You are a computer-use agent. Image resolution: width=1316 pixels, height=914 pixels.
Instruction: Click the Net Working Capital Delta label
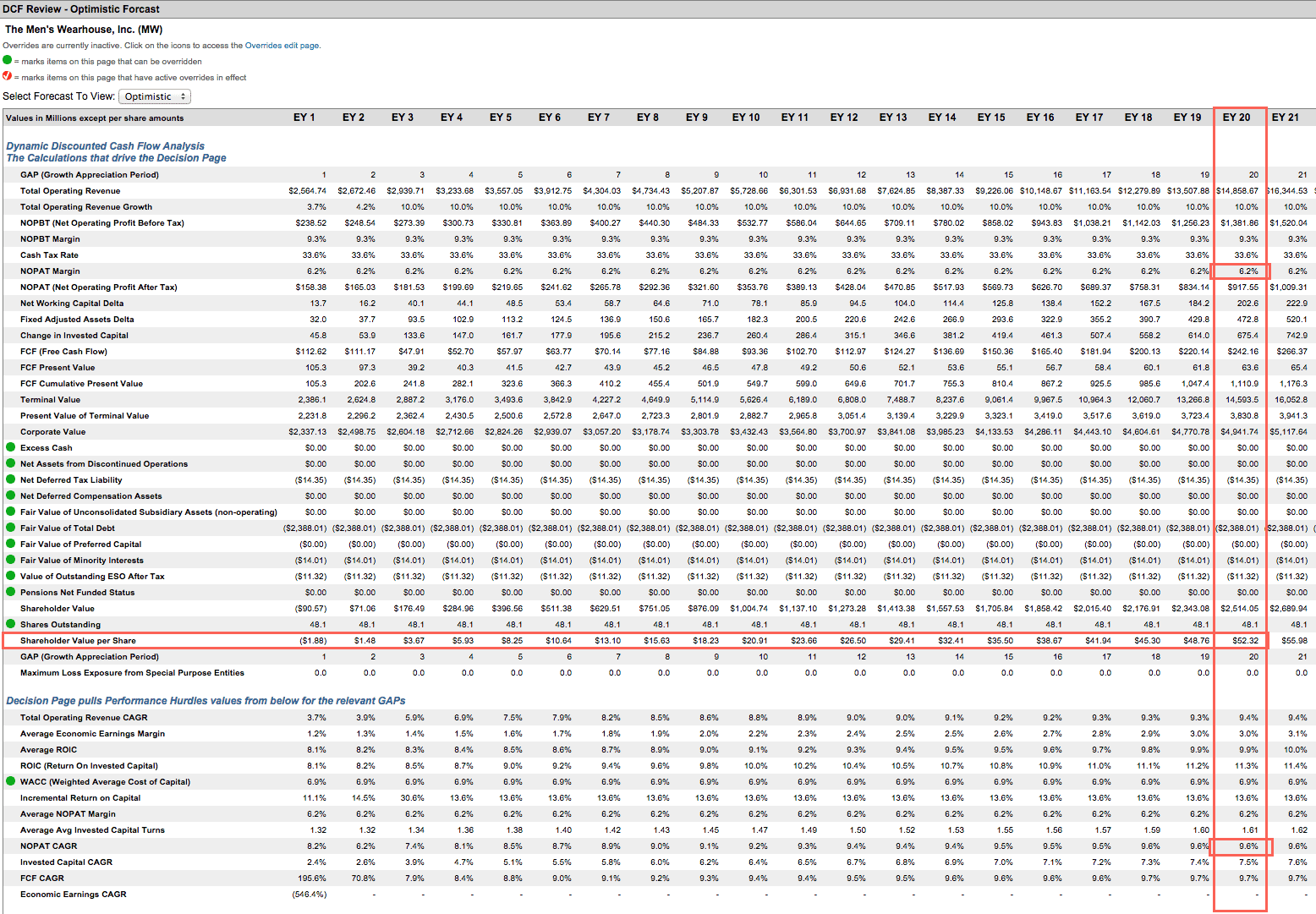72,304
